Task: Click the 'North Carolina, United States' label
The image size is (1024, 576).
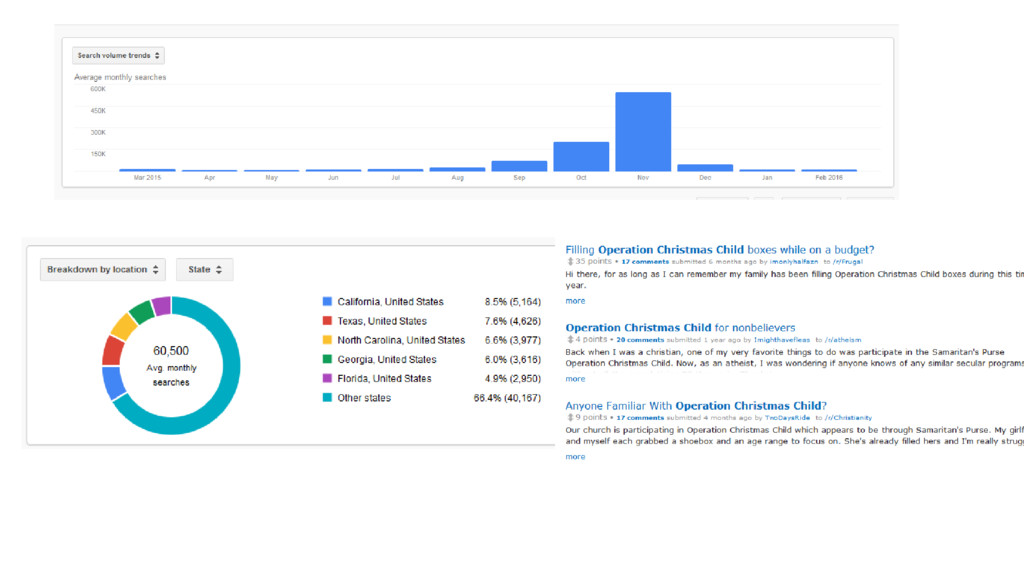Action: click(x=401, y=340)
